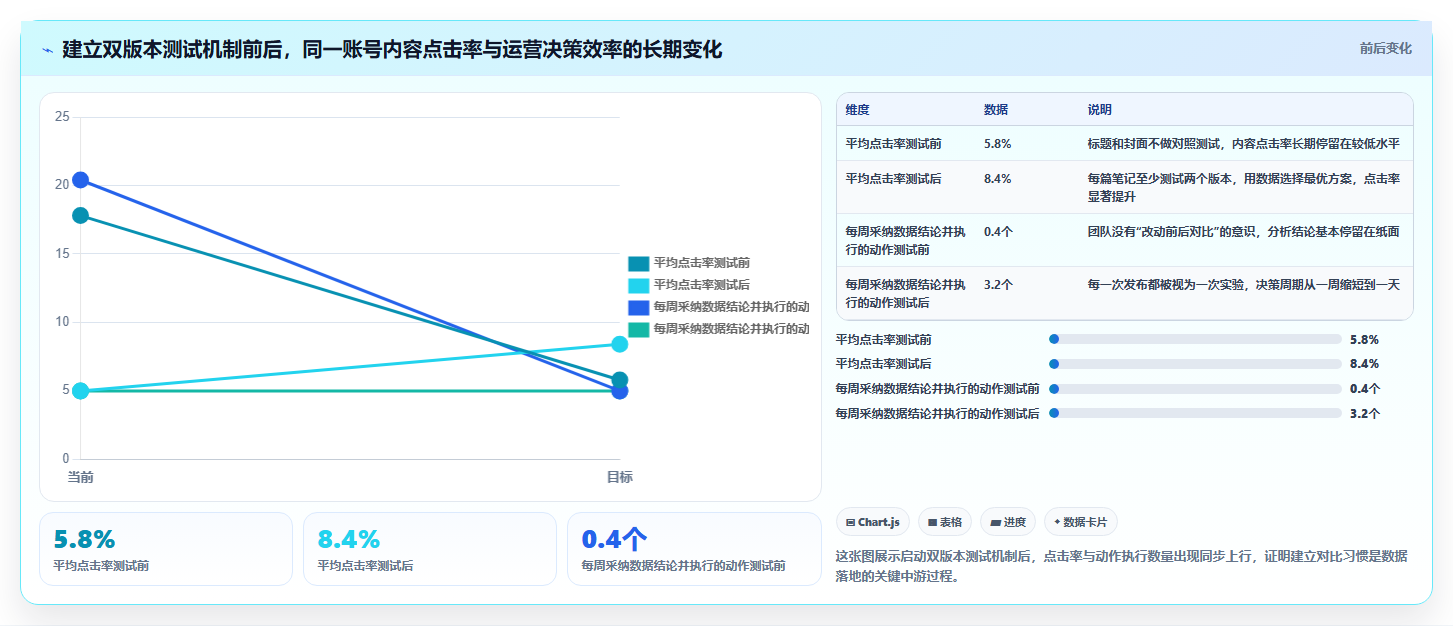Click 目标 x-axis label

pos(619,477)
